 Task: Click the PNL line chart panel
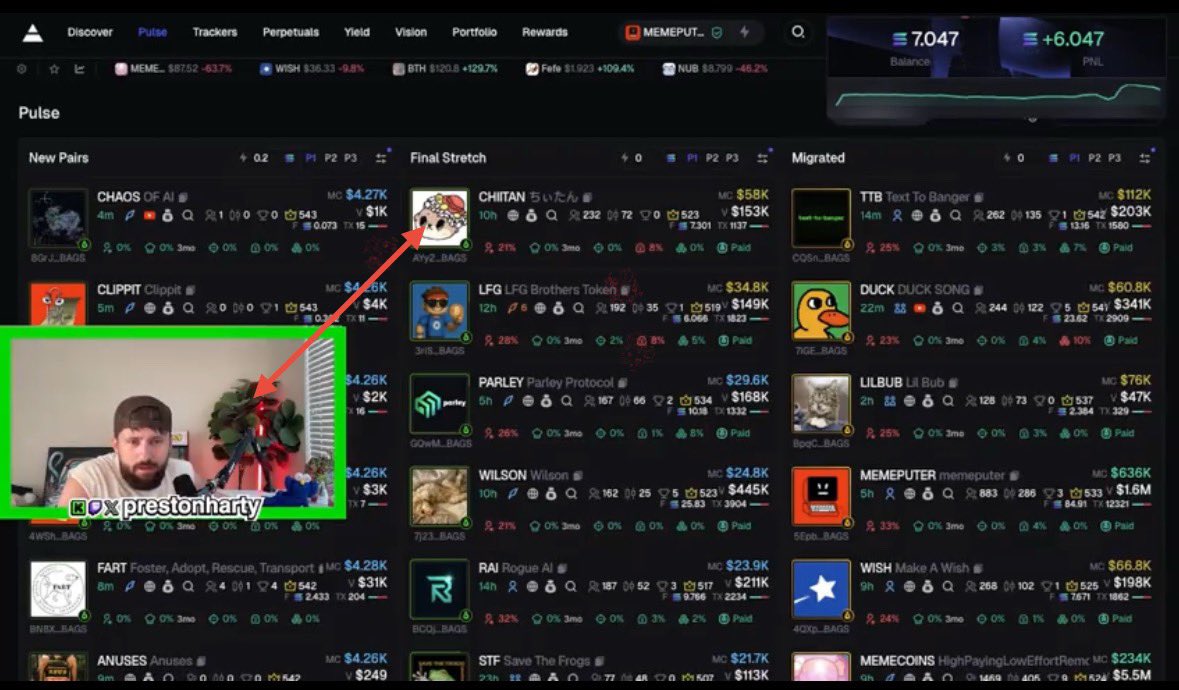tap(998, 98)
